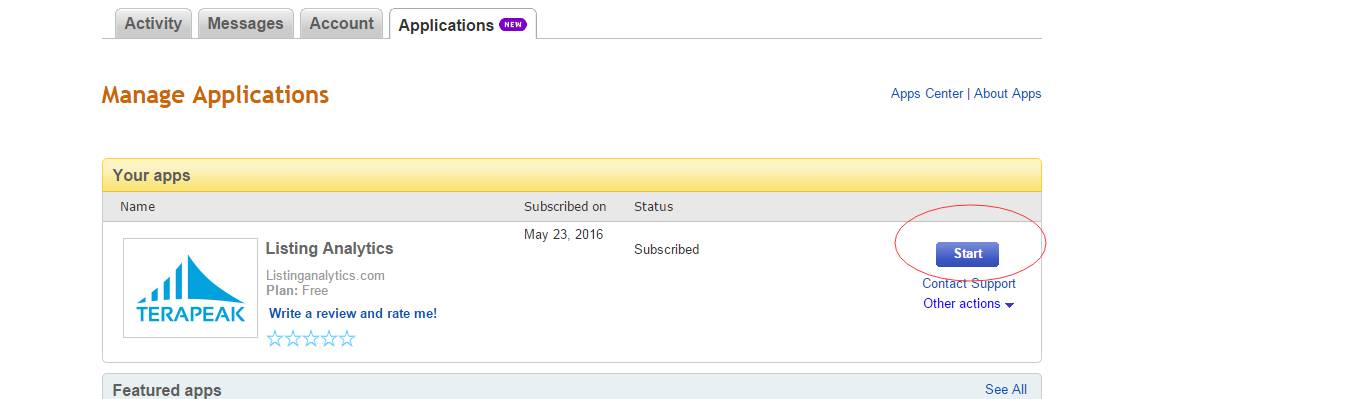1363x399 pixels.
Task: Rate the app with the first star
Action: pos(275,339)
